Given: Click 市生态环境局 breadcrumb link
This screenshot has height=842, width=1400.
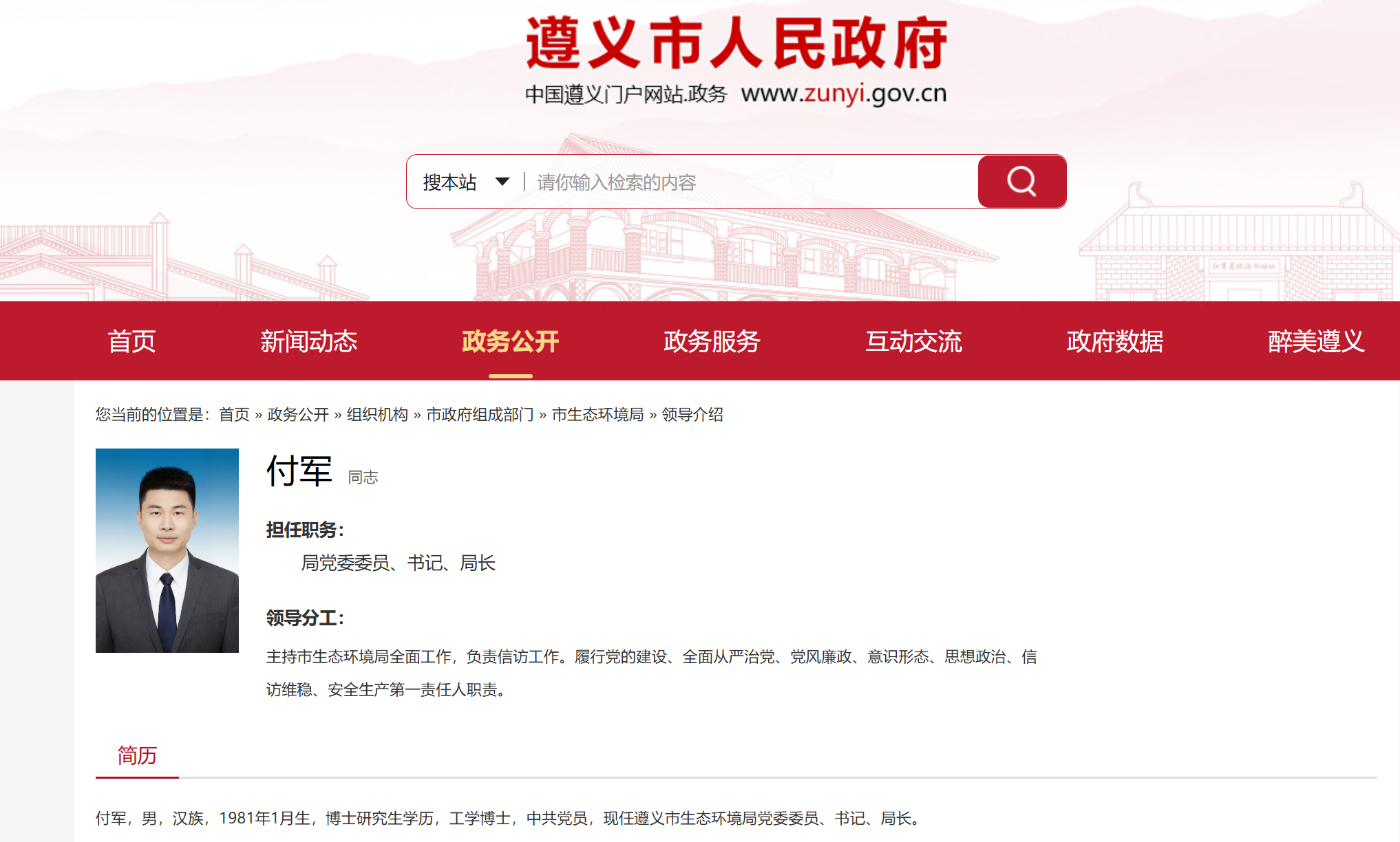Looking at the screenshot, I should [x=597, y=414].
